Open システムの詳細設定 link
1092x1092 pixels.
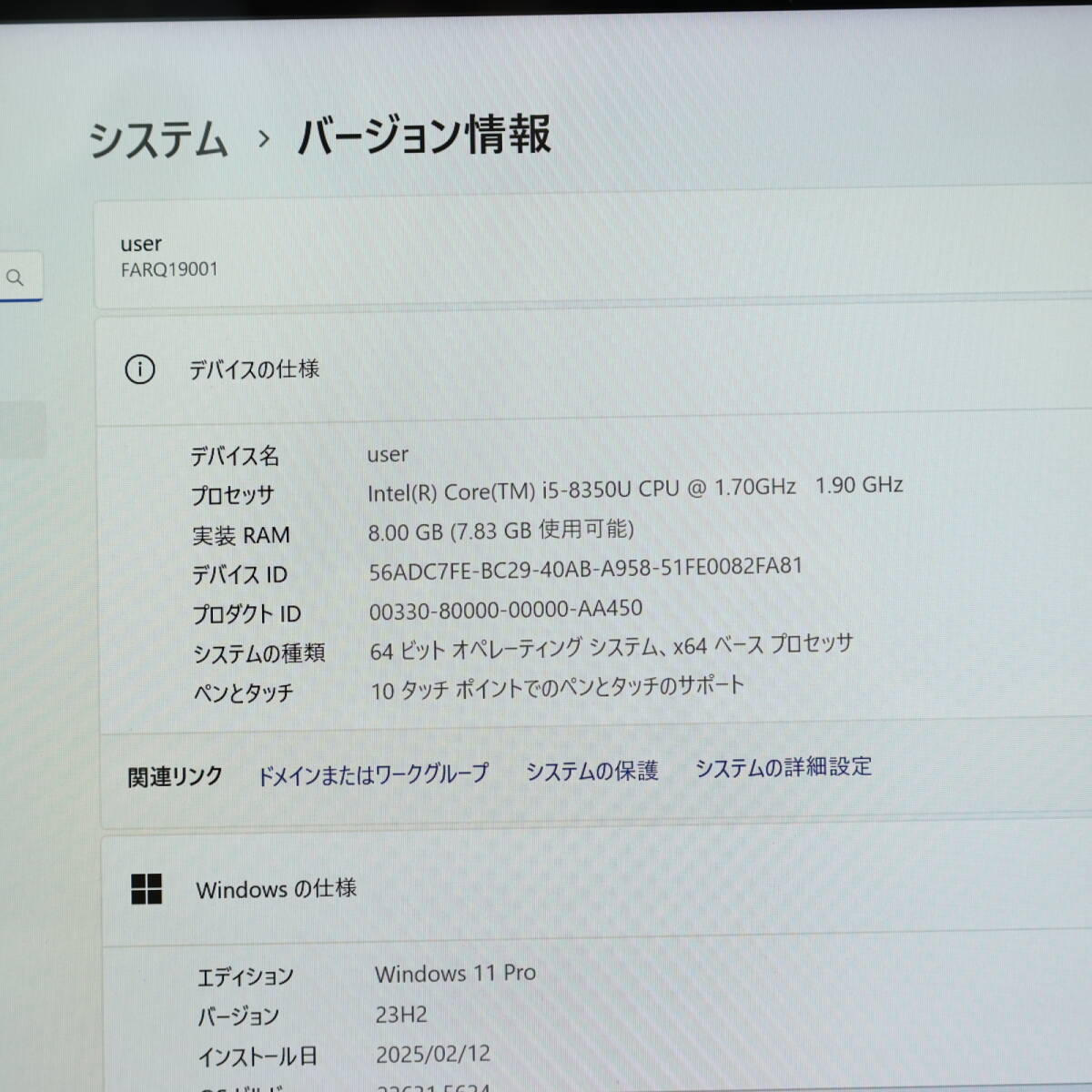point(784,767)
